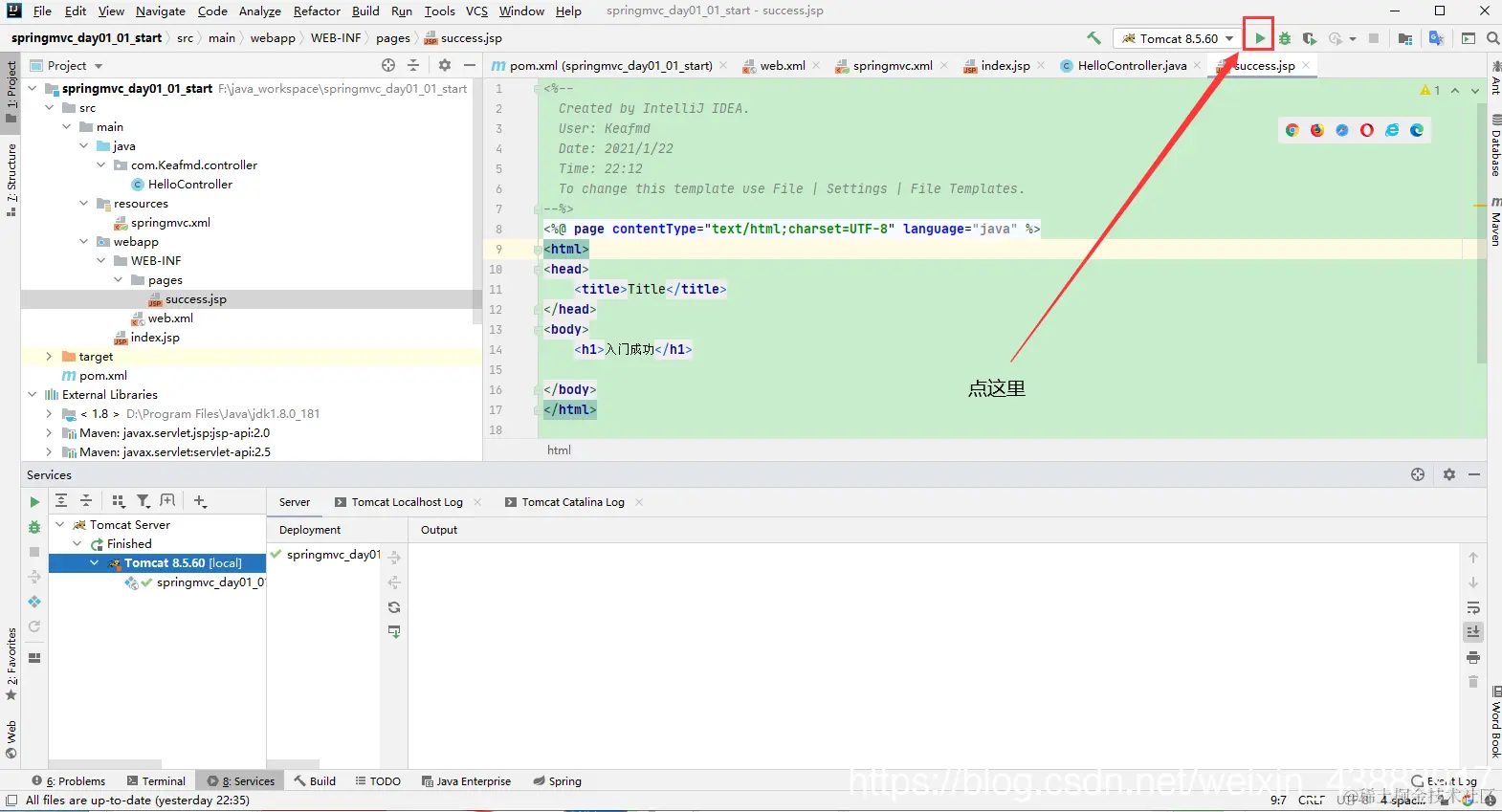Click Add service plus icon
The image size is (1502, 812).
pos(200,500)
